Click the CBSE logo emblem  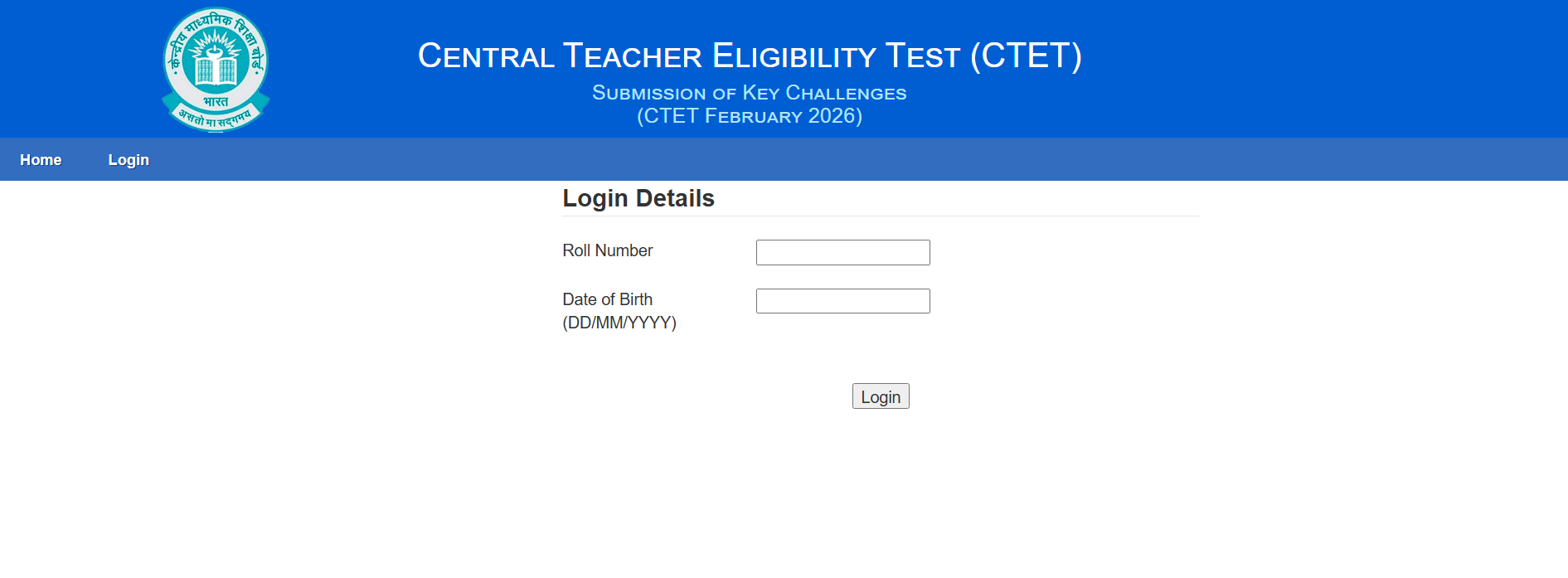tap(216, 69)
